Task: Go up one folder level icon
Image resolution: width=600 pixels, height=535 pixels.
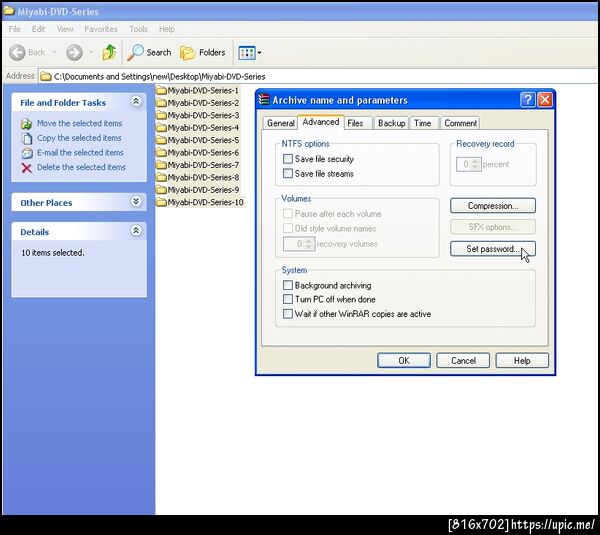Action: point(109,52)
